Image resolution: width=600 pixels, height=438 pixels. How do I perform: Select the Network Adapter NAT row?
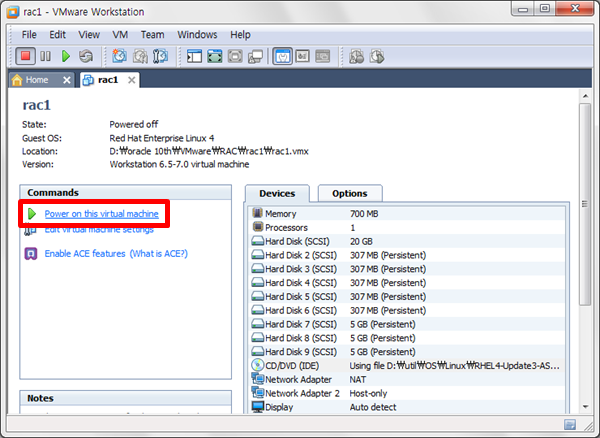coord(407,379)
